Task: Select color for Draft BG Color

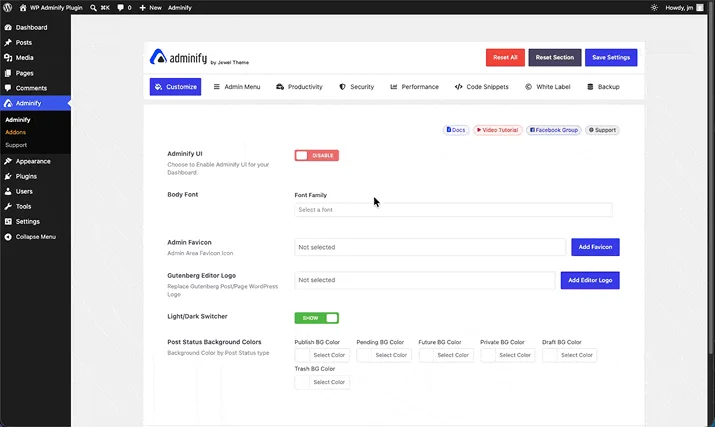Action: click(570, 355)
